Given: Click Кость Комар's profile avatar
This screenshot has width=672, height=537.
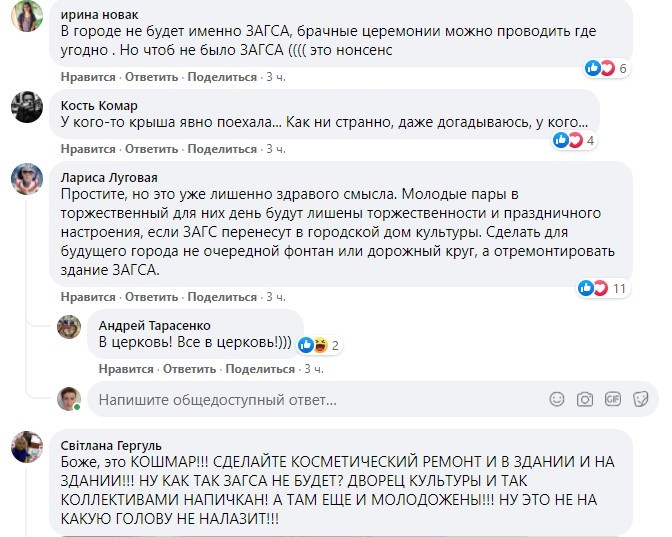Looking at the screenshot, I should (26, 106).
